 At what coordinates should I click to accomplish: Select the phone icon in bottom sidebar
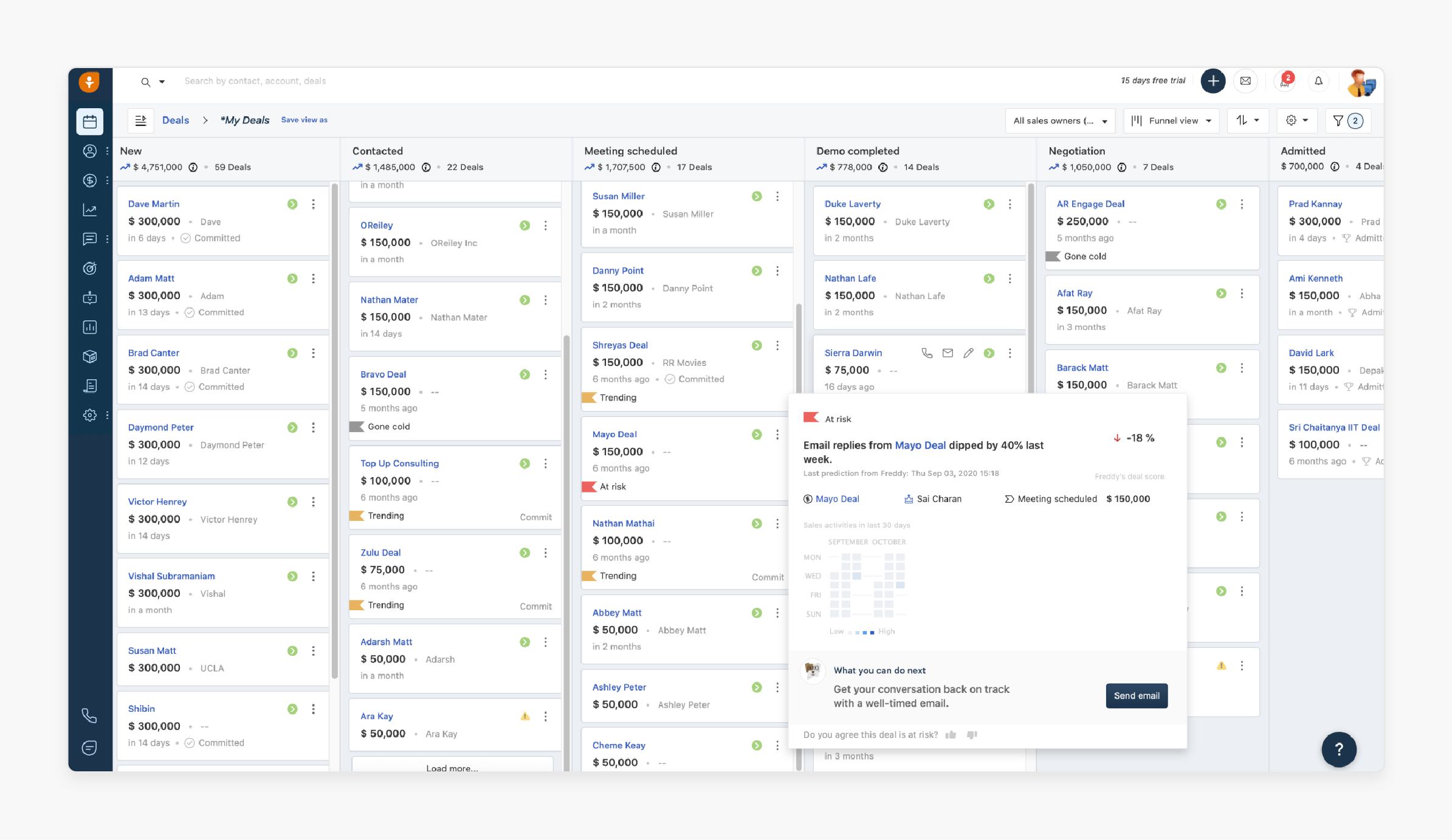click(x=90, y=716)
